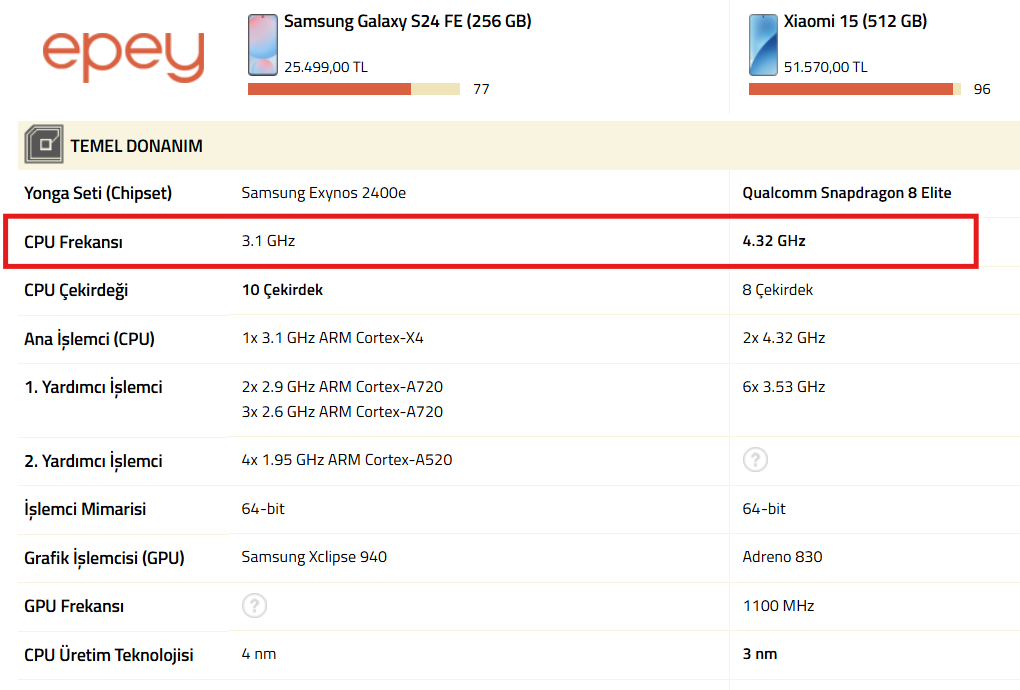Select the 10 Çekirdek value
Viewport: 1020px width, 690px height.
tap(282, 290)
